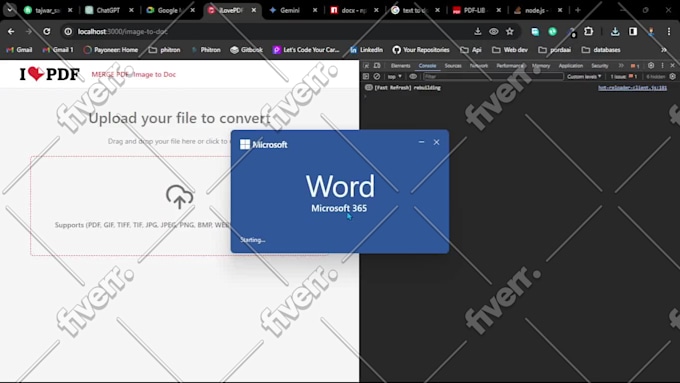
Task: Open the top JavaScript context dropdown
Action: (394, 76)
